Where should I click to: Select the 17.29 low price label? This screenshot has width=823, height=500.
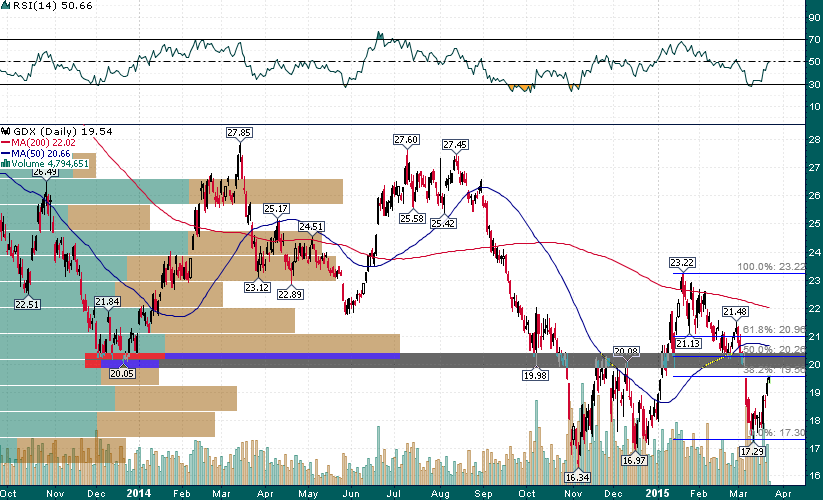point(752,451)
